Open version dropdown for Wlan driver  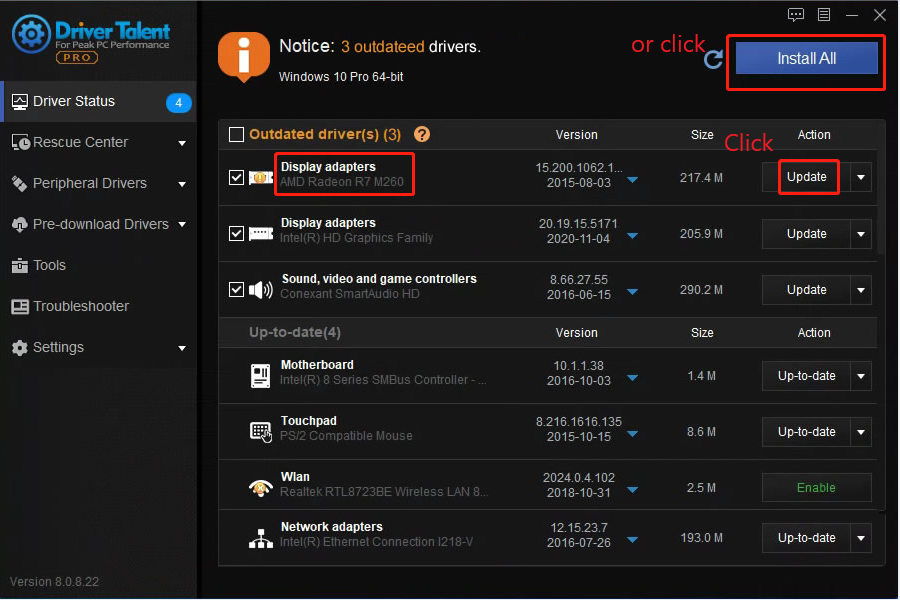coord(633,490)
